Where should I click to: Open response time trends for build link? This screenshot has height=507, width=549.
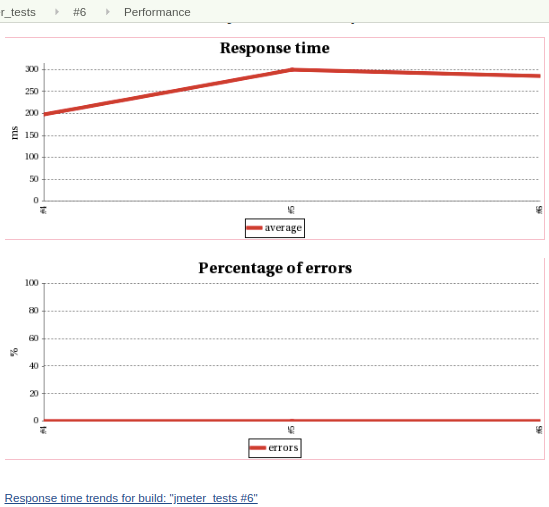point(131,498)
